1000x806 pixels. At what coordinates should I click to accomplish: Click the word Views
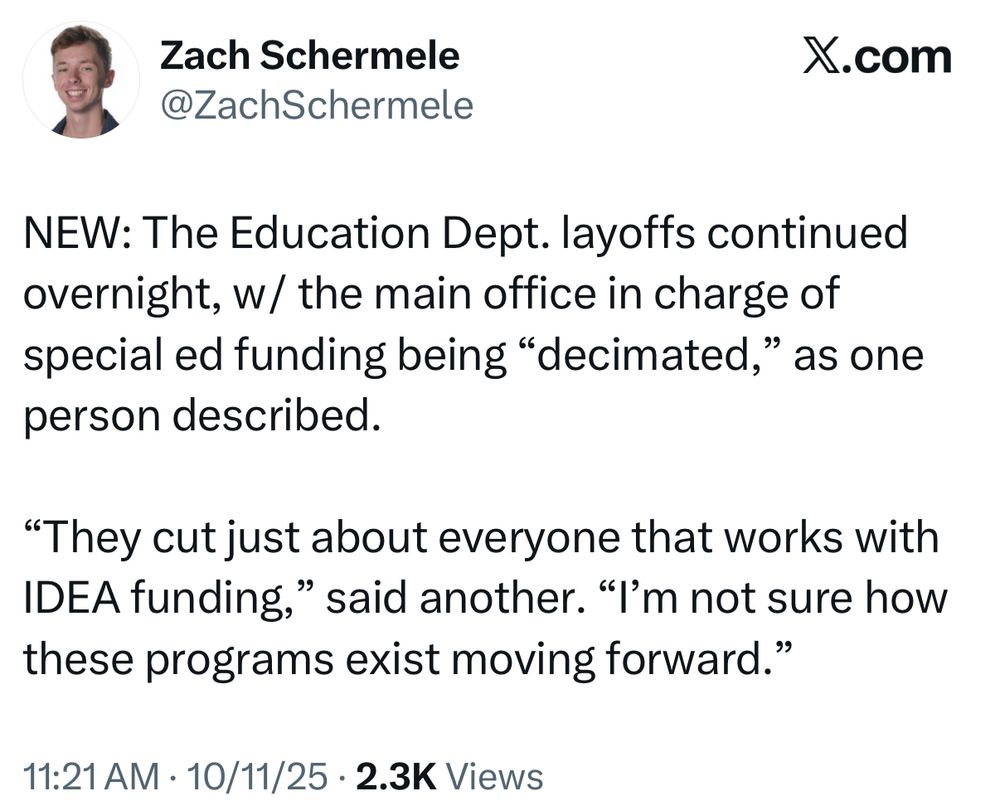tap(495, 777)
